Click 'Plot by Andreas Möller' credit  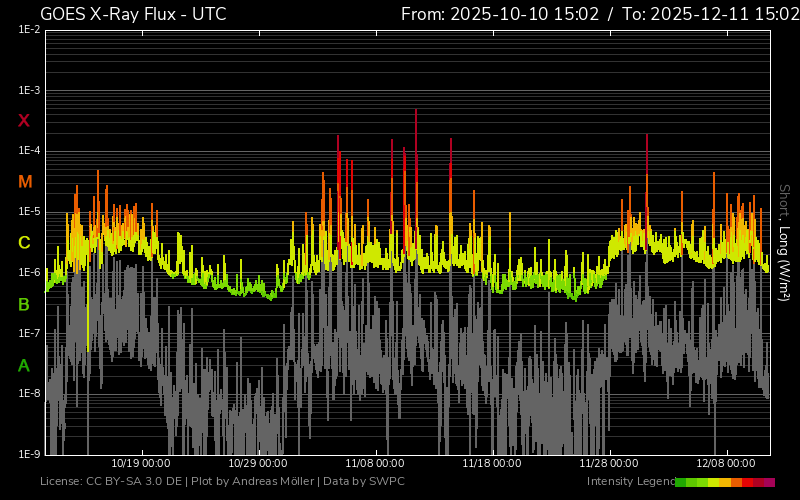tap(253, 481)
